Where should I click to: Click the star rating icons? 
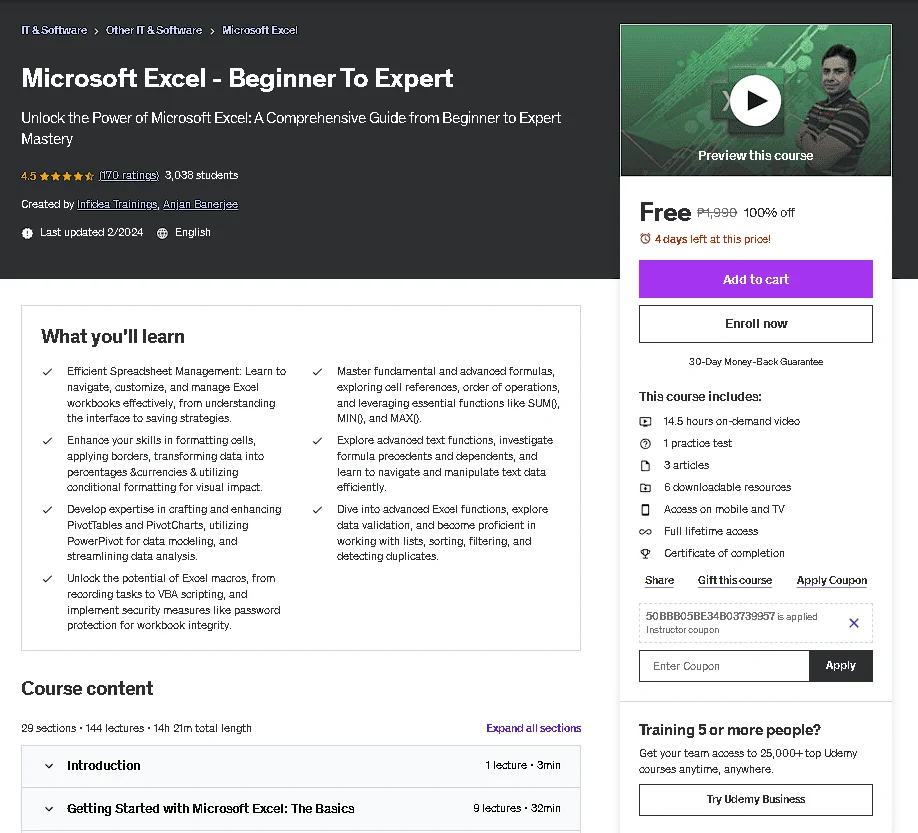67,176
